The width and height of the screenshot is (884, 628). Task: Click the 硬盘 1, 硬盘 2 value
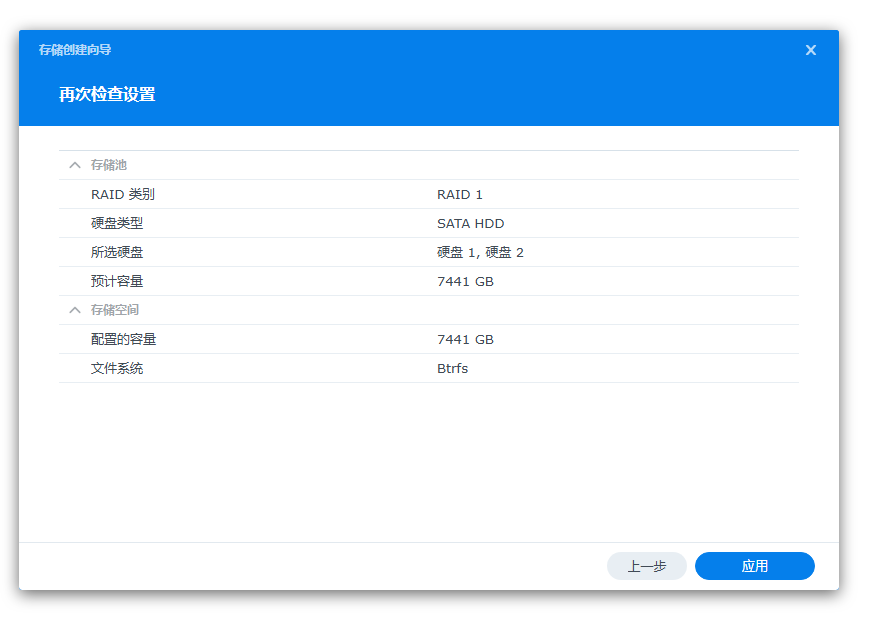(x=480, y=253)
